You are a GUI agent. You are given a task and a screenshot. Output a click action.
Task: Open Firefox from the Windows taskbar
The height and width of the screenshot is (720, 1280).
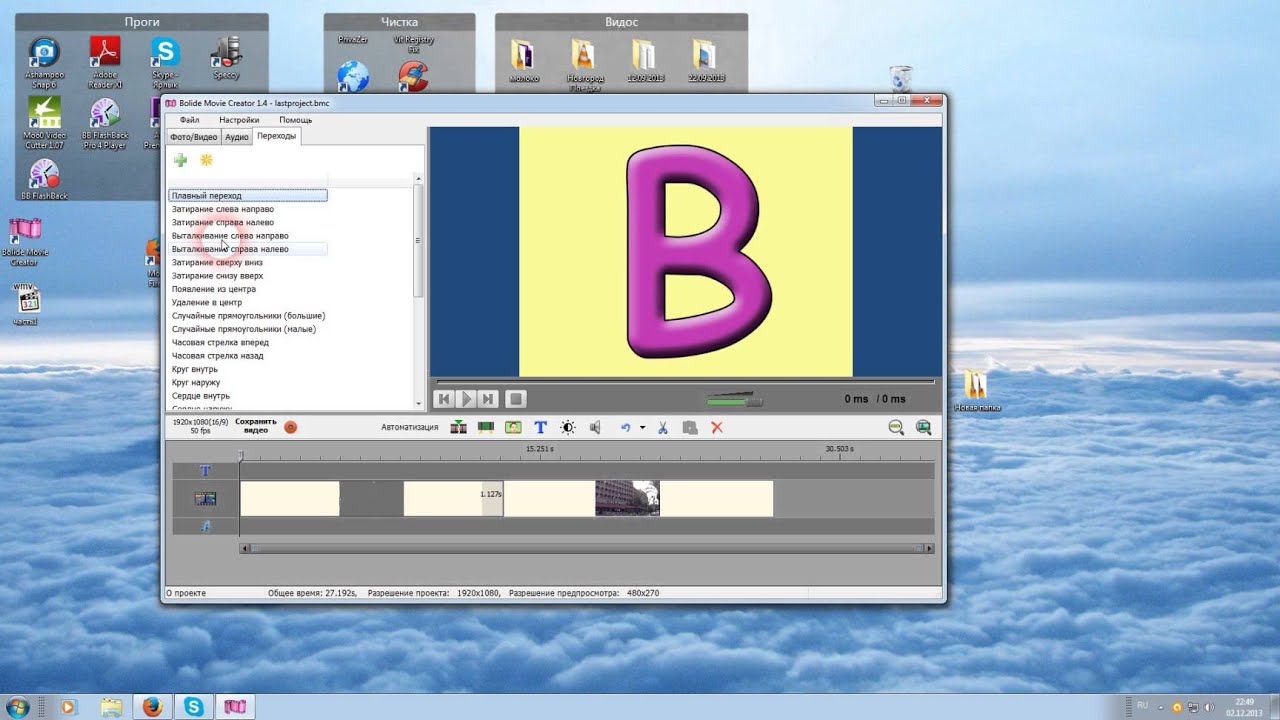pos(152,707)
